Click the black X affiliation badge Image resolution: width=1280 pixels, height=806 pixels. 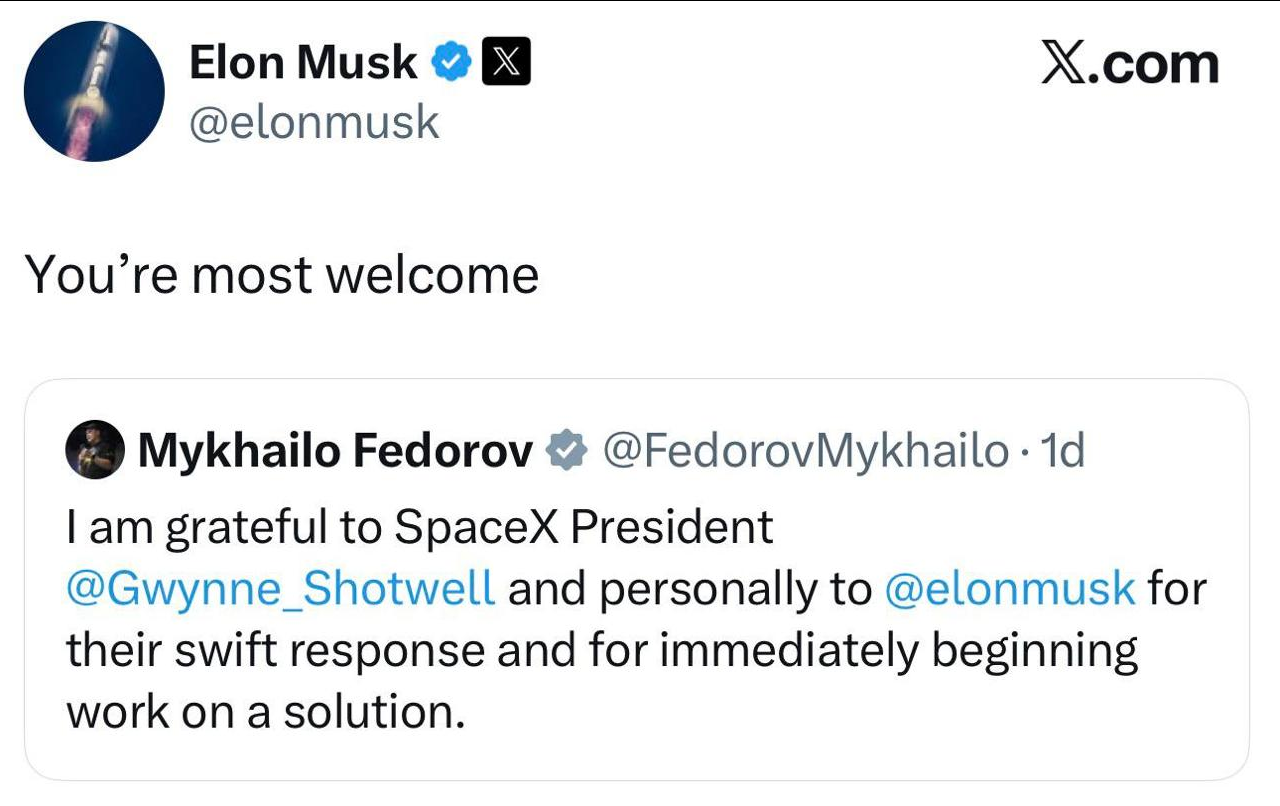point(506,64)
